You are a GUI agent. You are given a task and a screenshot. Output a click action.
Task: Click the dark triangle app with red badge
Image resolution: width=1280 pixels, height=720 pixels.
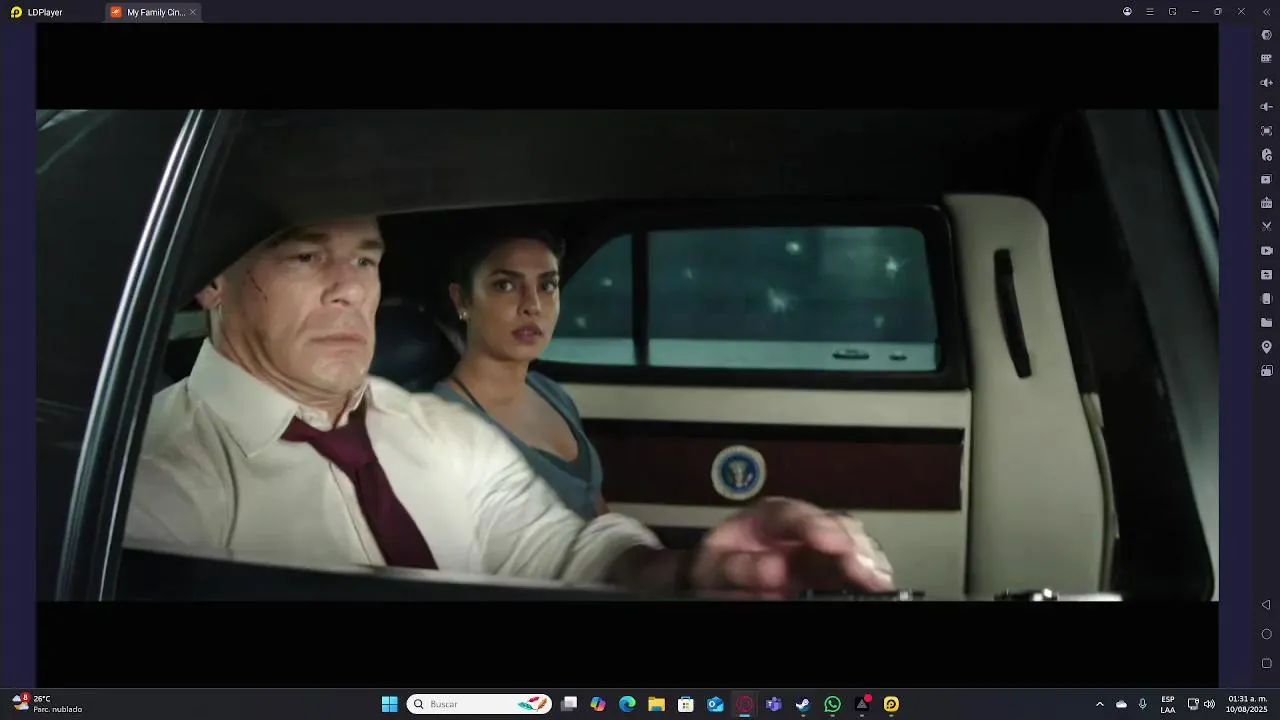point(862,704)
